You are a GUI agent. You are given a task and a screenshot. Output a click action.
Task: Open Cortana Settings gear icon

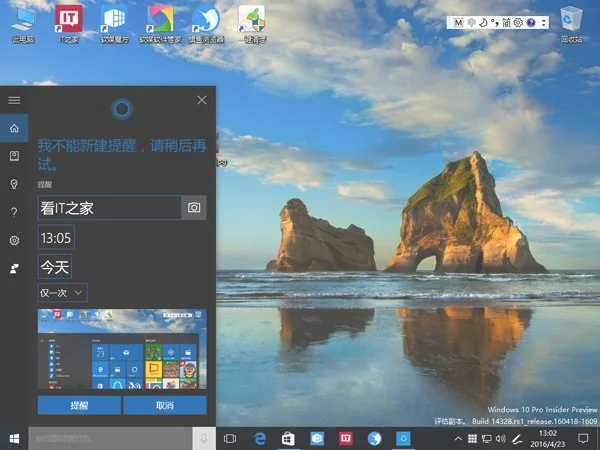click(14, 241)
